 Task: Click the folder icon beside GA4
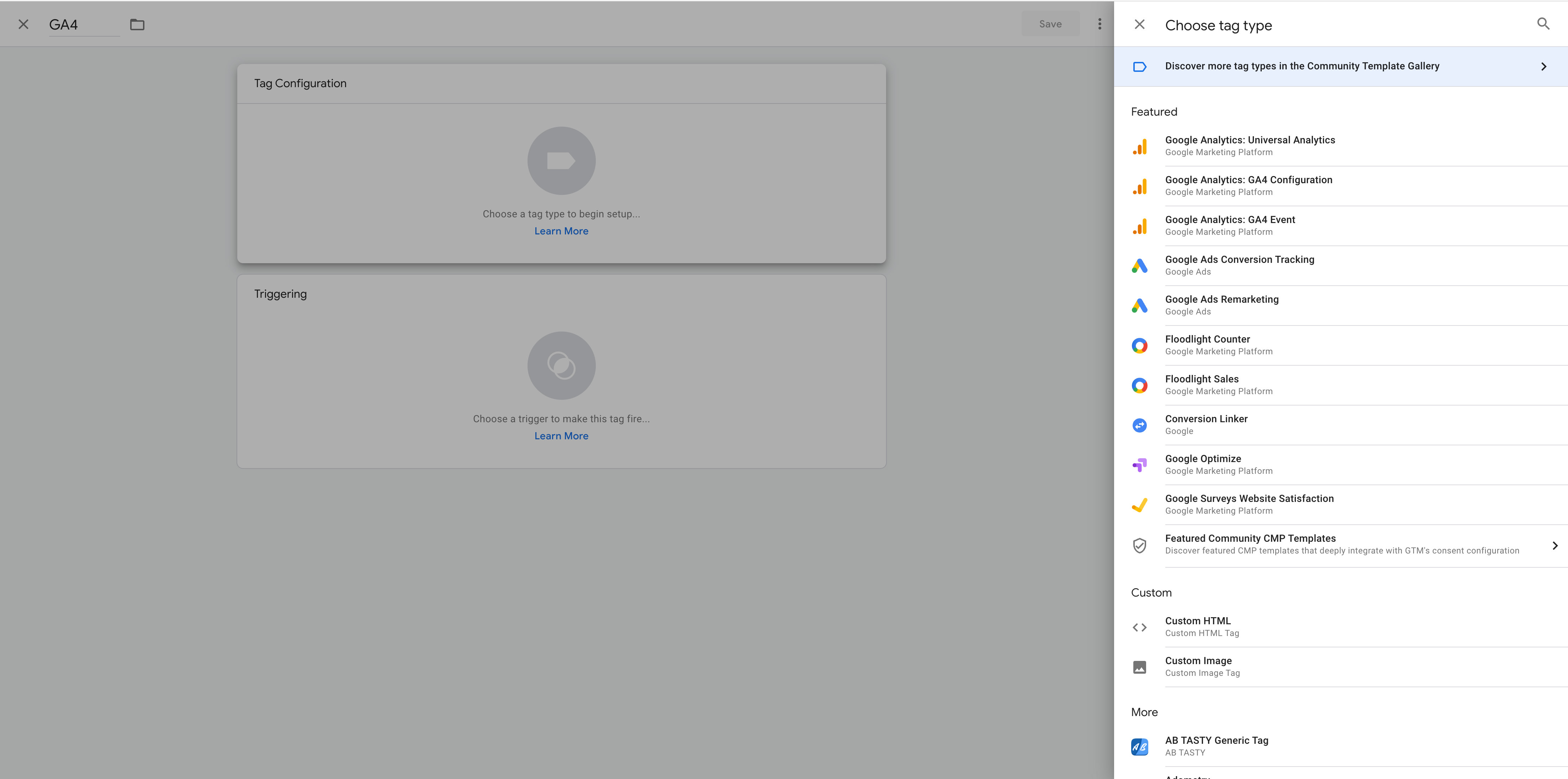tap(138, 24)
